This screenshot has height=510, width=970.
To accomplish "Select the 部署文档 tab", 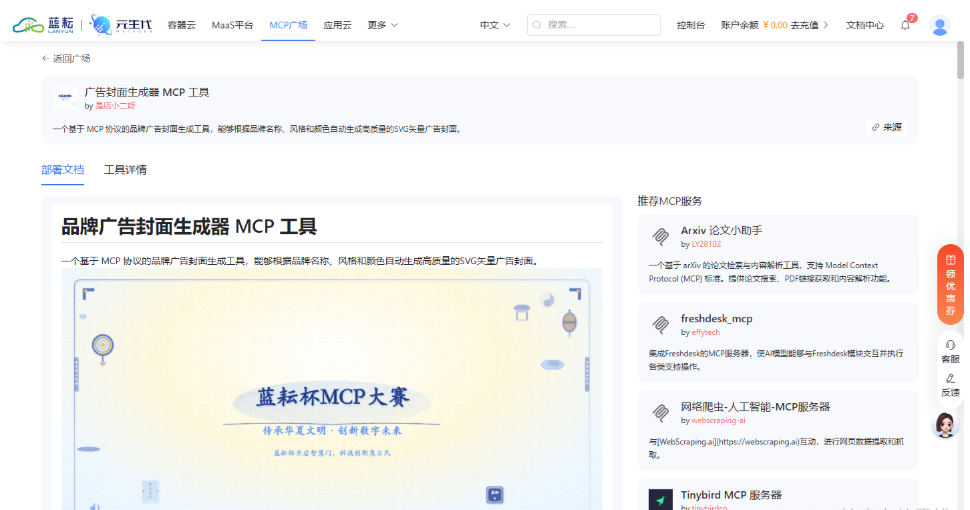I will [62, 170].
